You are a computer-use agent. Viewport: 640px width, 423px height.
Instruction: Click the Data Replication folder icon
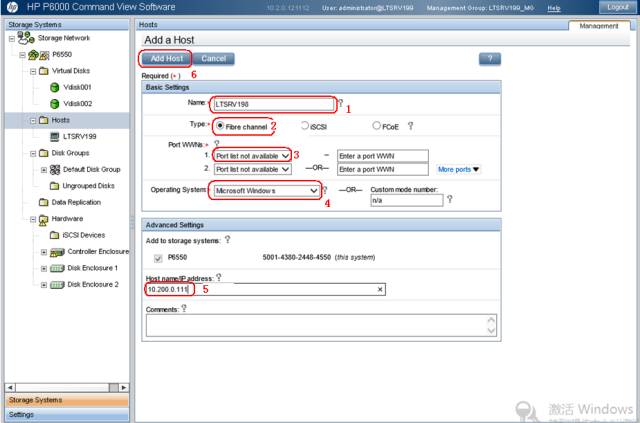point(43,203)
